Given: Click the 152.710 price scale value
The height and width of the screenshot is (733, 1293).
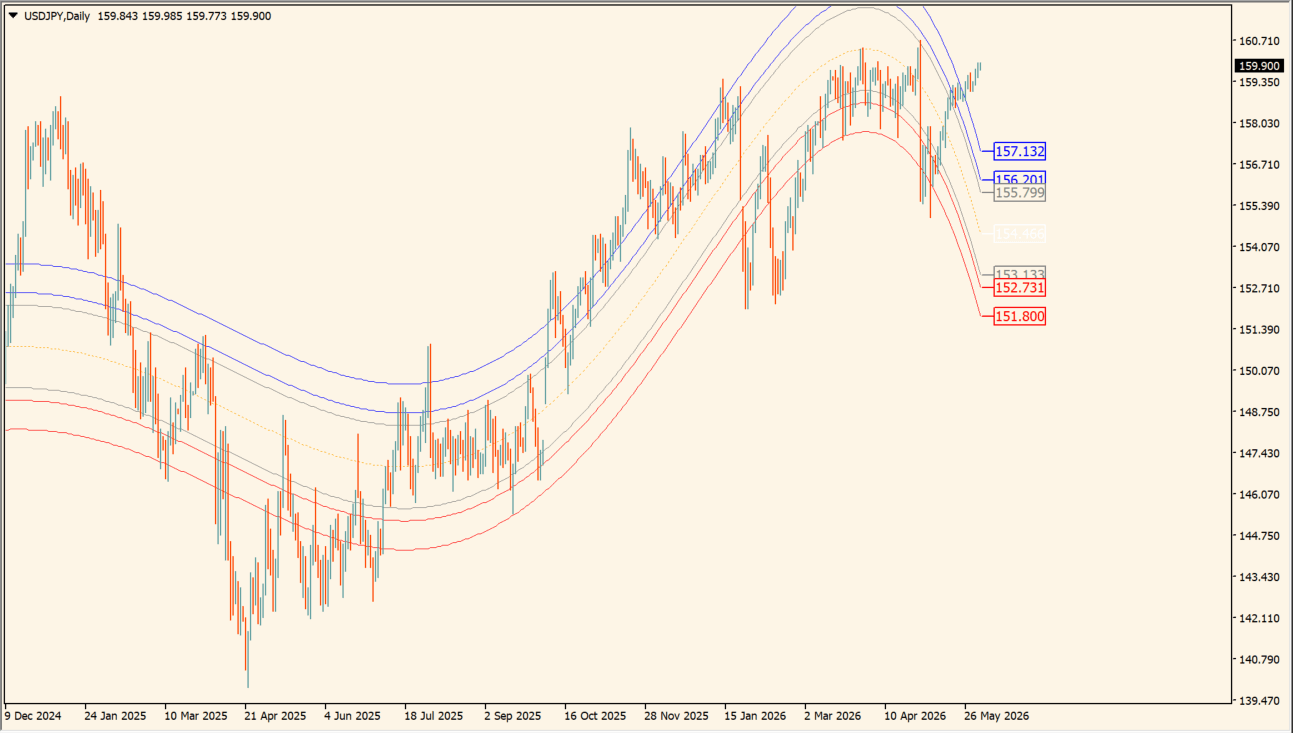Looking at the screenshot, I should click(x=1259, y=289).
